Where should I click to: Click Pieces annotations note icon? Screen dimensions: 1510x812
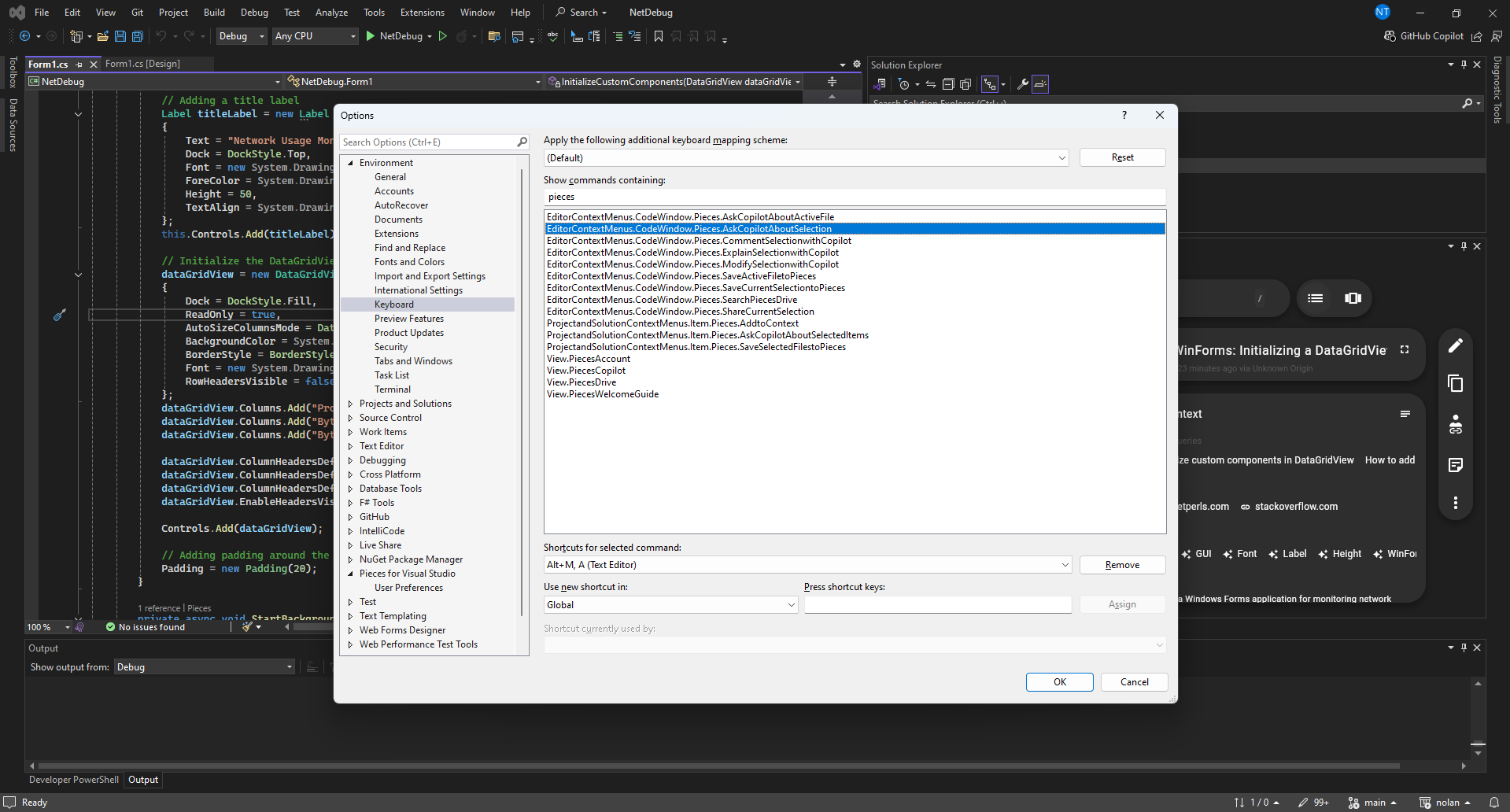[1456, 465]
